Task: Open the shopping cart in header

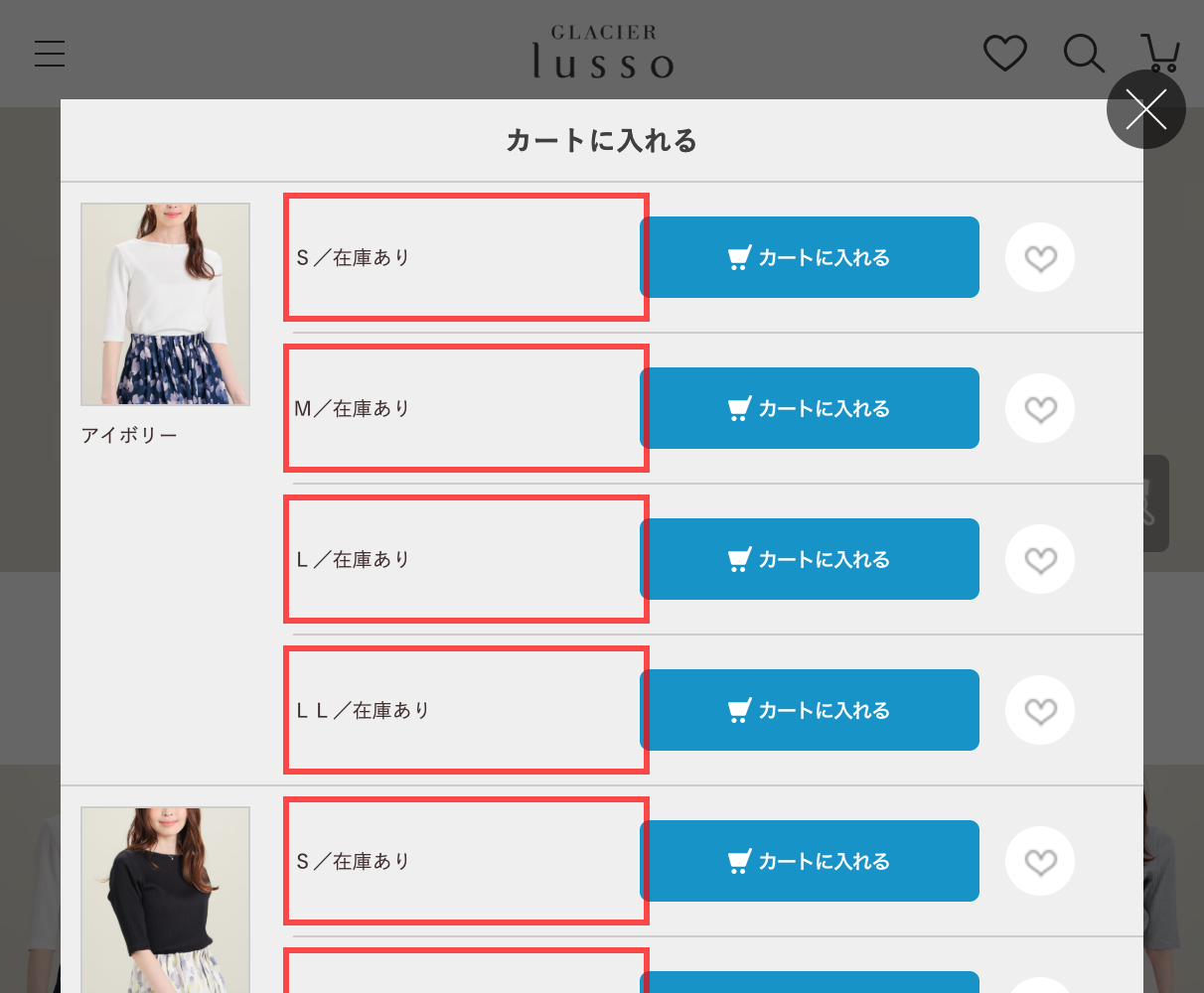Action: pyautogui.click(x=1160, y=53)
